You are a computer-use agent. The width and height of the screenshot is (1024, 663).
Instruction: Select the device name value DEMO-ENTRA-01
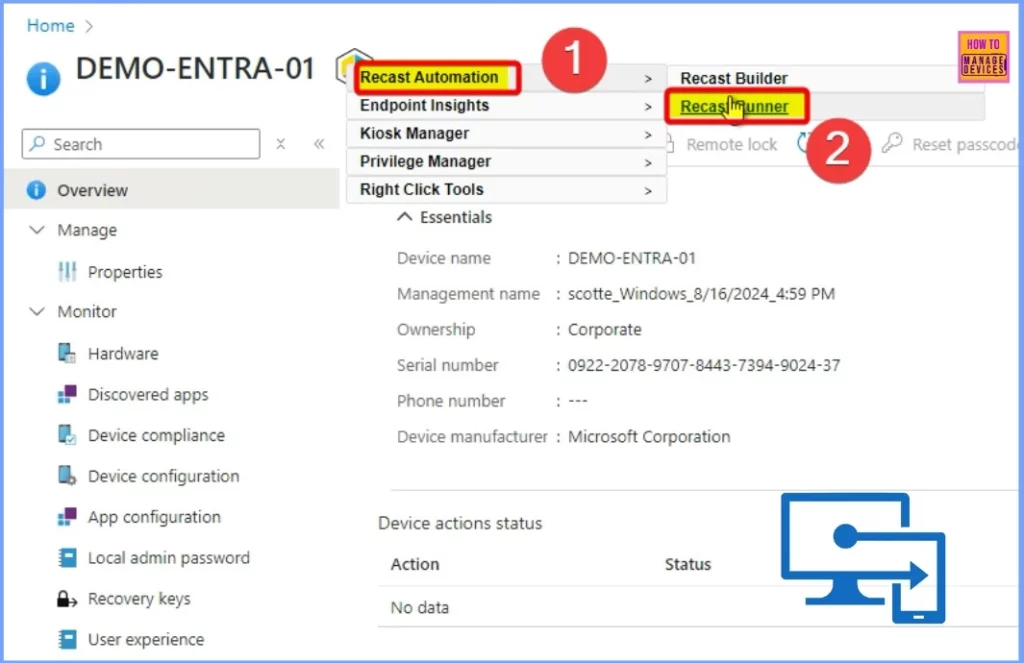click(632, 258)
